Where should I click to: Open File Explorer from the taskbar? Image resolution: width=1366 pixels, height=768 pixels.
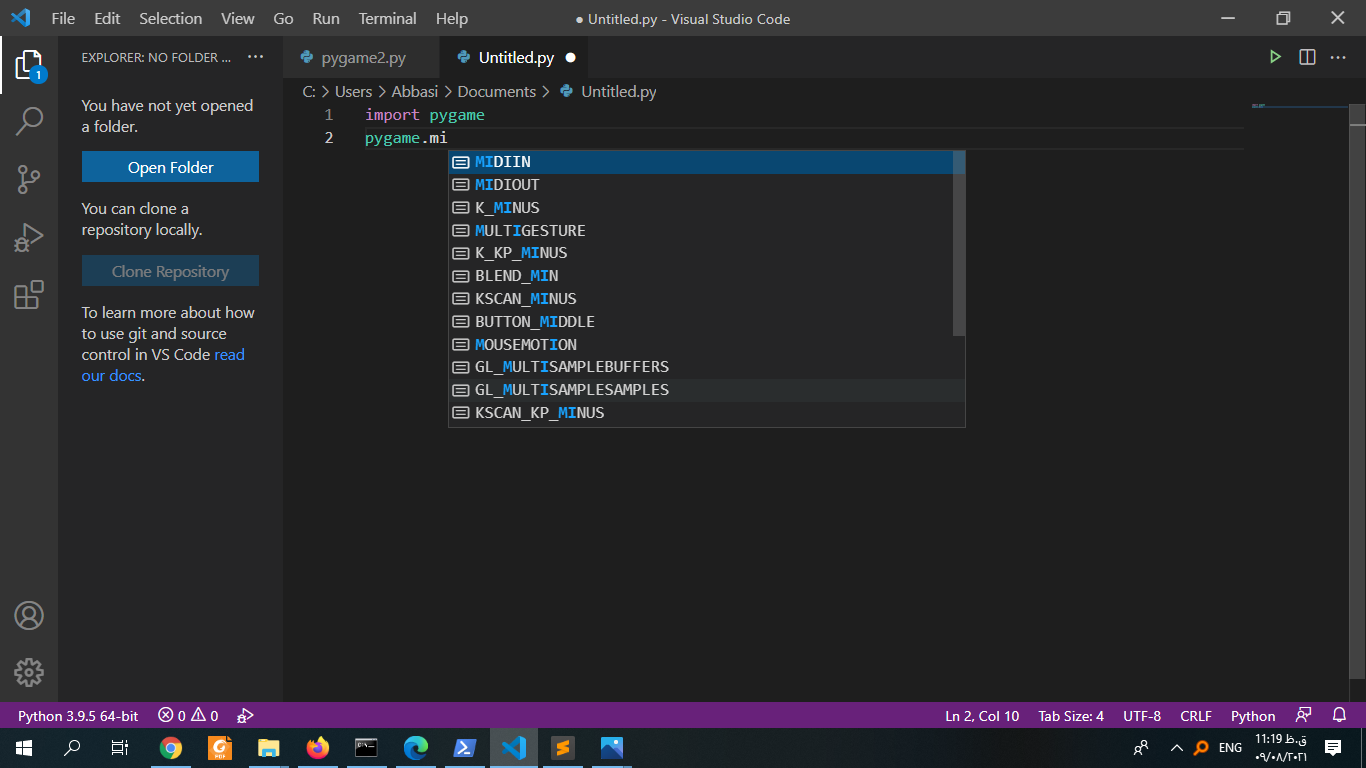[x=269, y=748]
